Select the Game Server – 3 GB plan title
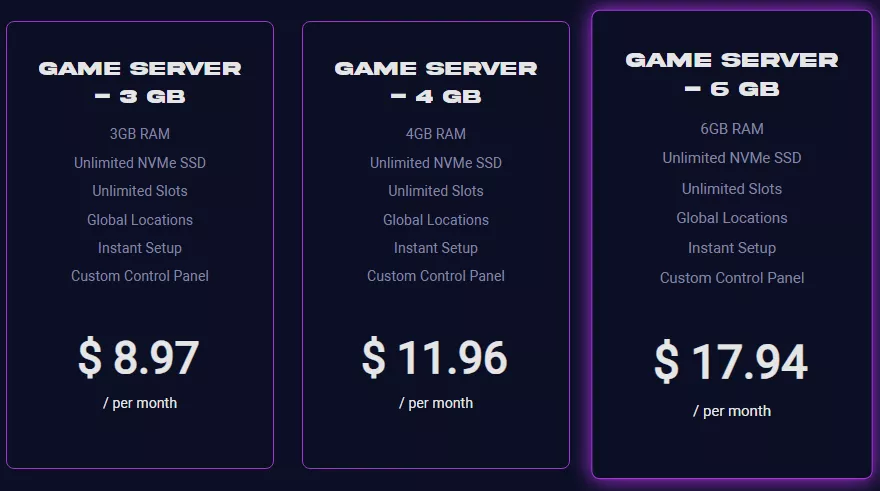Image resolution: width=880 pixels, height=491 pixels. [x=140, y=82]
